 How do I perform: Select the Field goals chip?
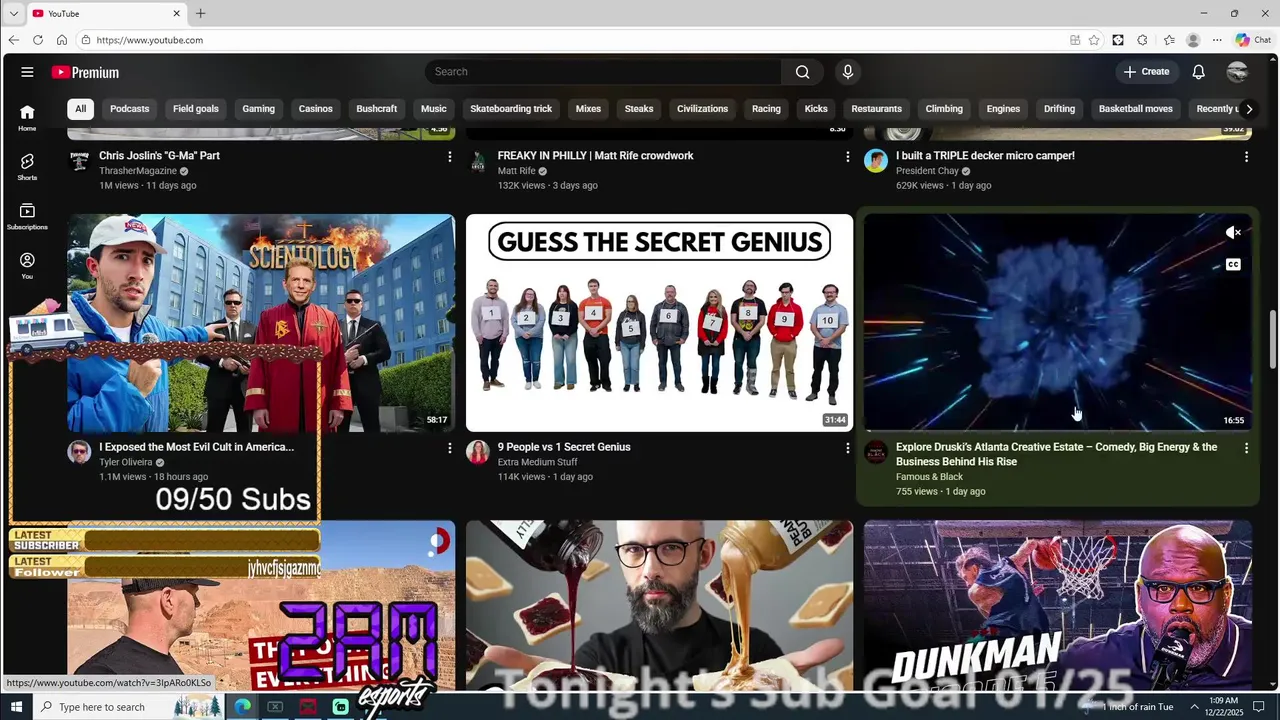[x=196, y=109]
